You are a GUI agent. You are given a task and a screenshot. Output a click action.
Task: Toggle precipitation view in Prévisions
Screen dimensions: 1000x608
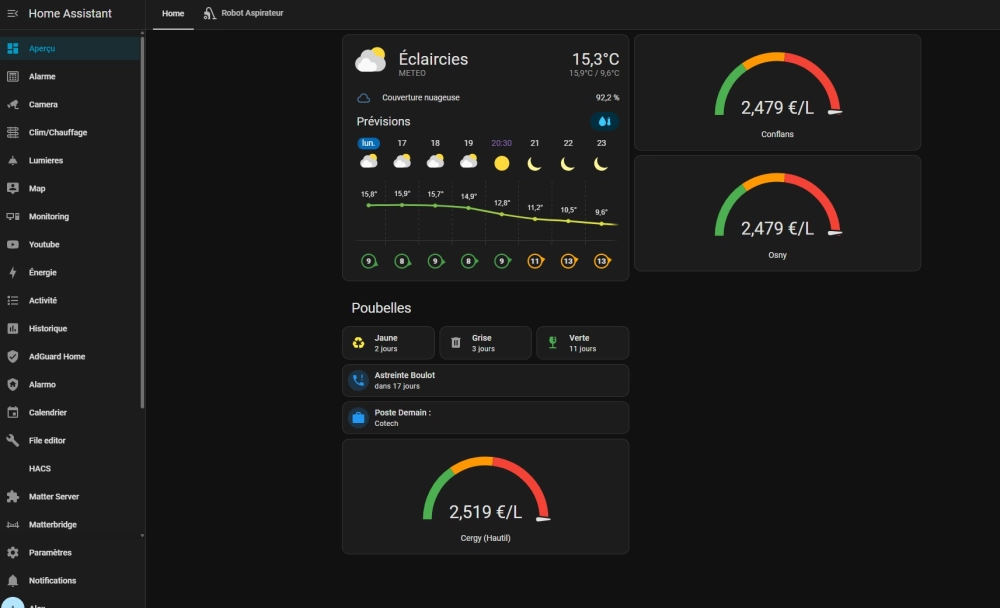603,121
